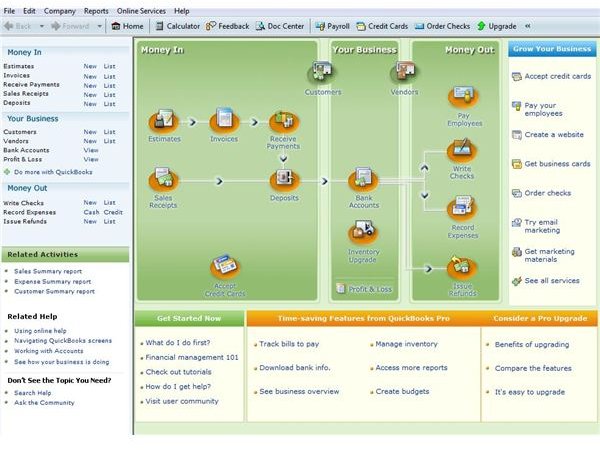This screenshot has width=600, height=450.
Task: Click the Accept credit cards service link
Action: (x=558, y=76)
